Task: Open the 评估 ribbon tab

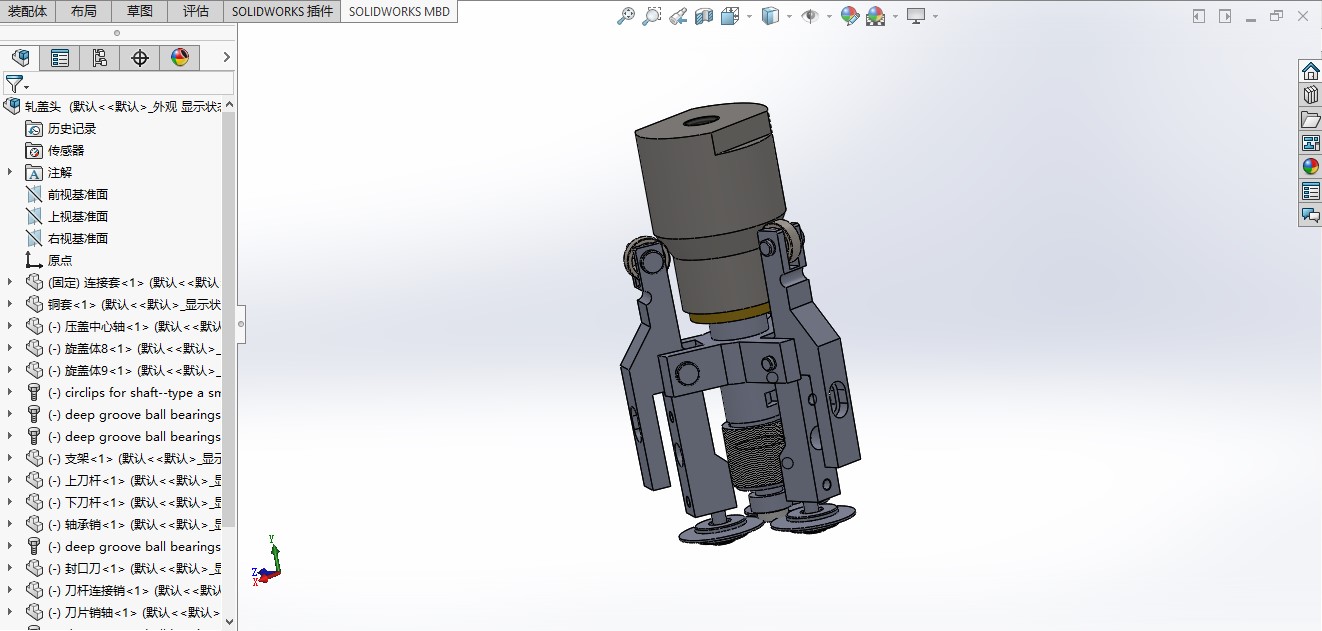Action: click(196, 11)
